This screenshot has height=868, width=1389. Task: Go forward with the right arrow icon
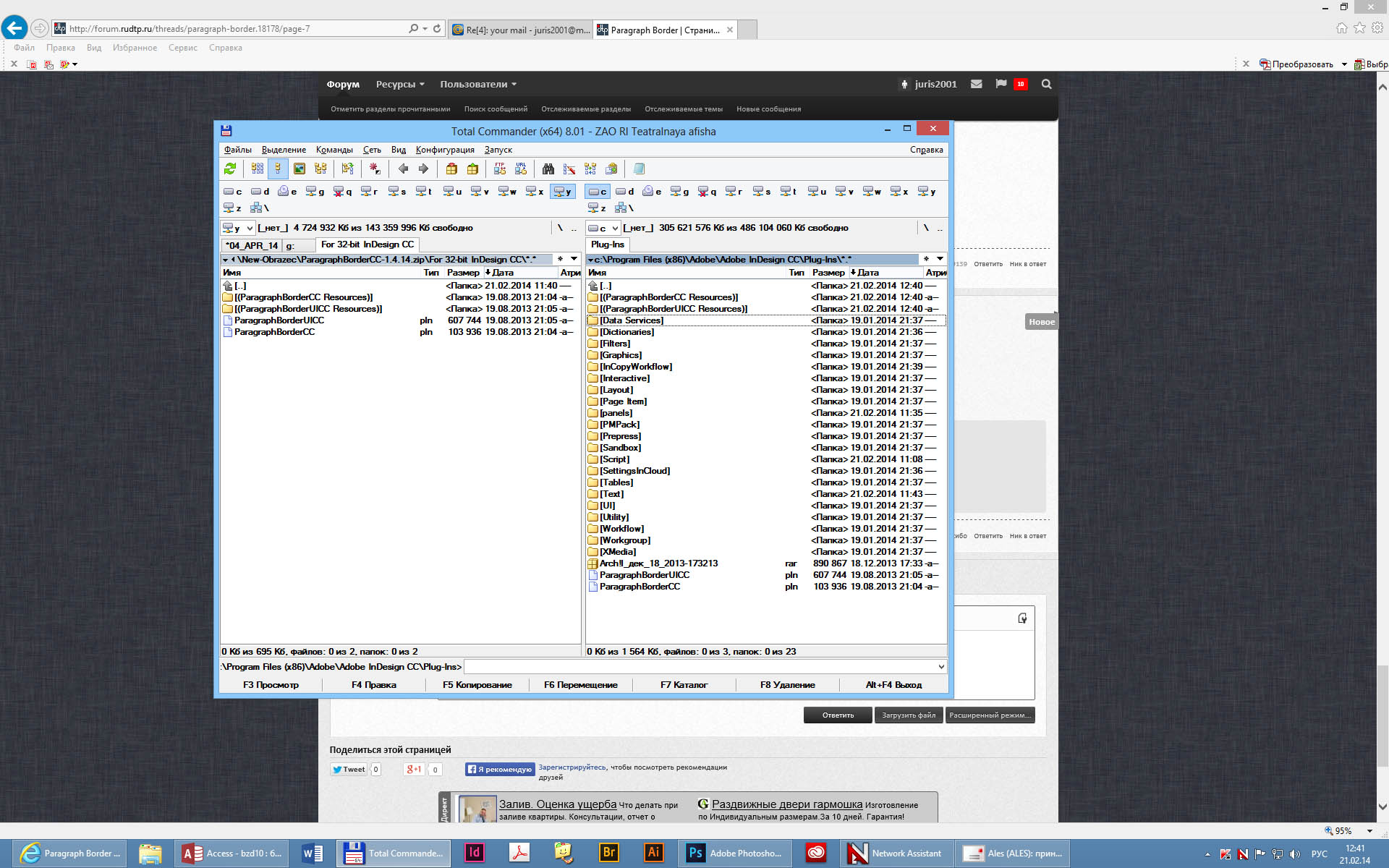pos(424,169)
